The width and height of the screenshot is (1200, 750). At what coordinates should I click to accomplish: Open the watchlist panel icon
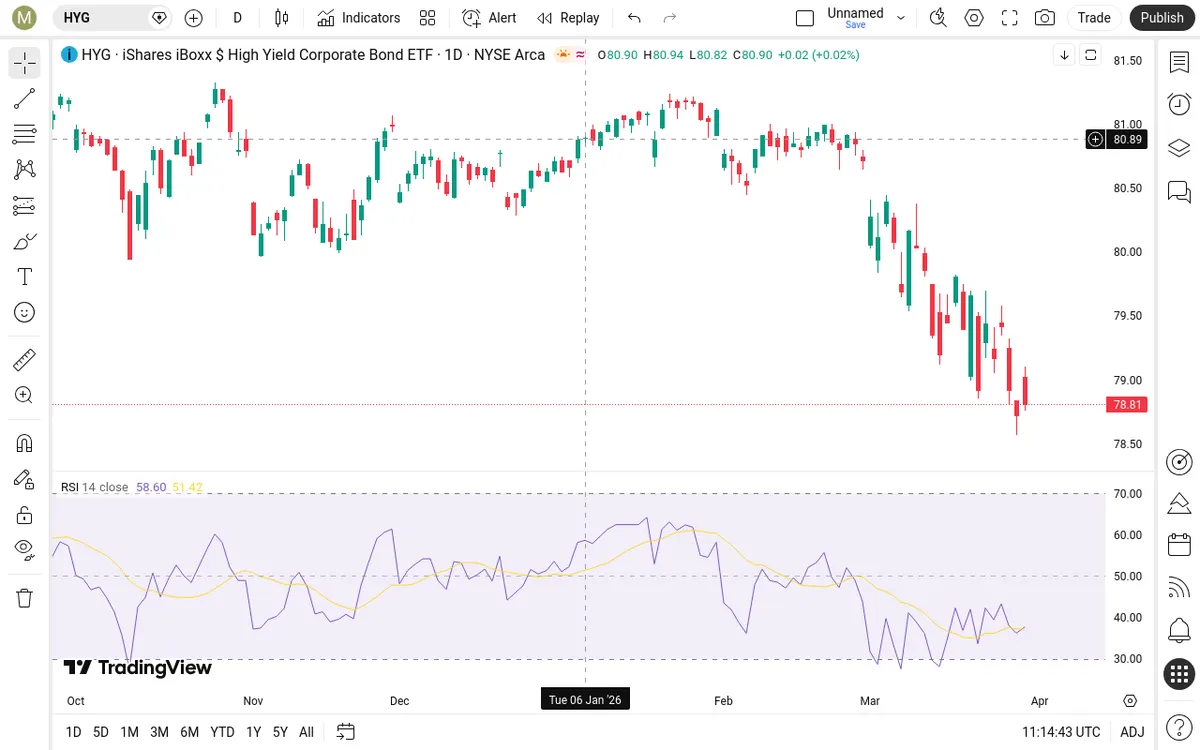pyautogui.click(x=1179, y=63)
